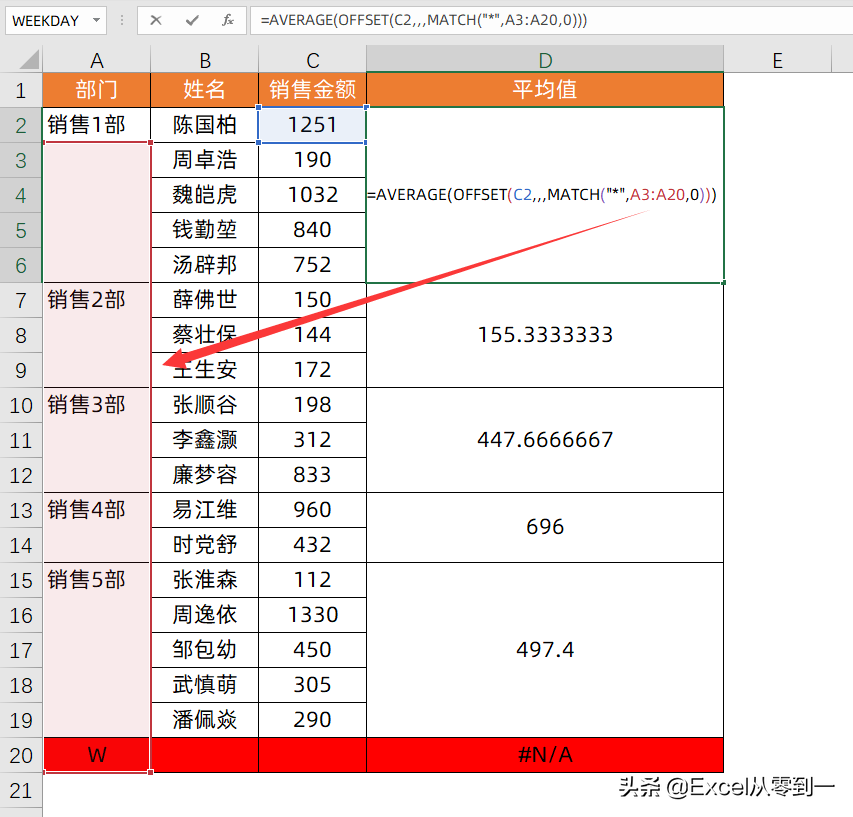Select name cell 周逸依
The image size is (853, 817).
click(205, 615)
